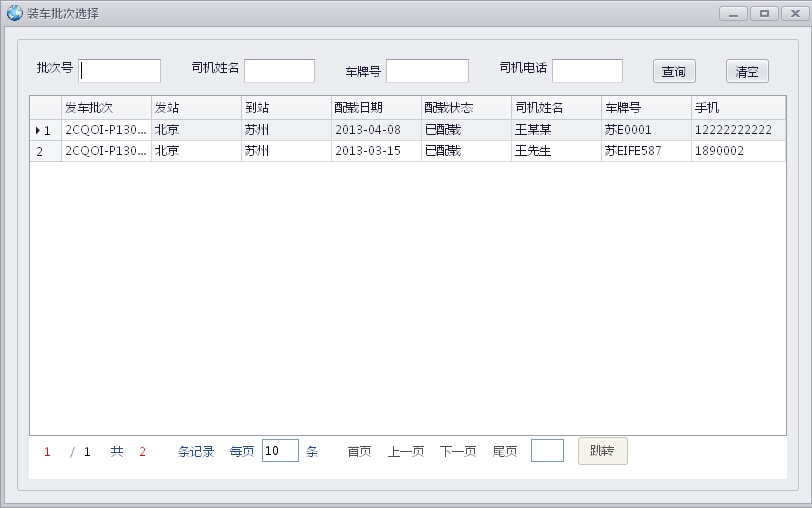Screen dimensions: 812x508
Task: Click 已配载 status in 2013-03-15 row
Action: 467,151
